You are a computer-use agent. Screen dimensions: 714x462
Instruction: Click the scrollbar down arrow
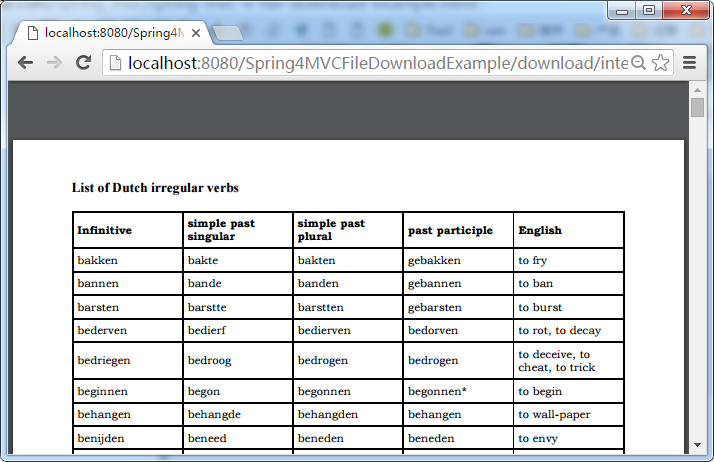(x=697, y=445)
